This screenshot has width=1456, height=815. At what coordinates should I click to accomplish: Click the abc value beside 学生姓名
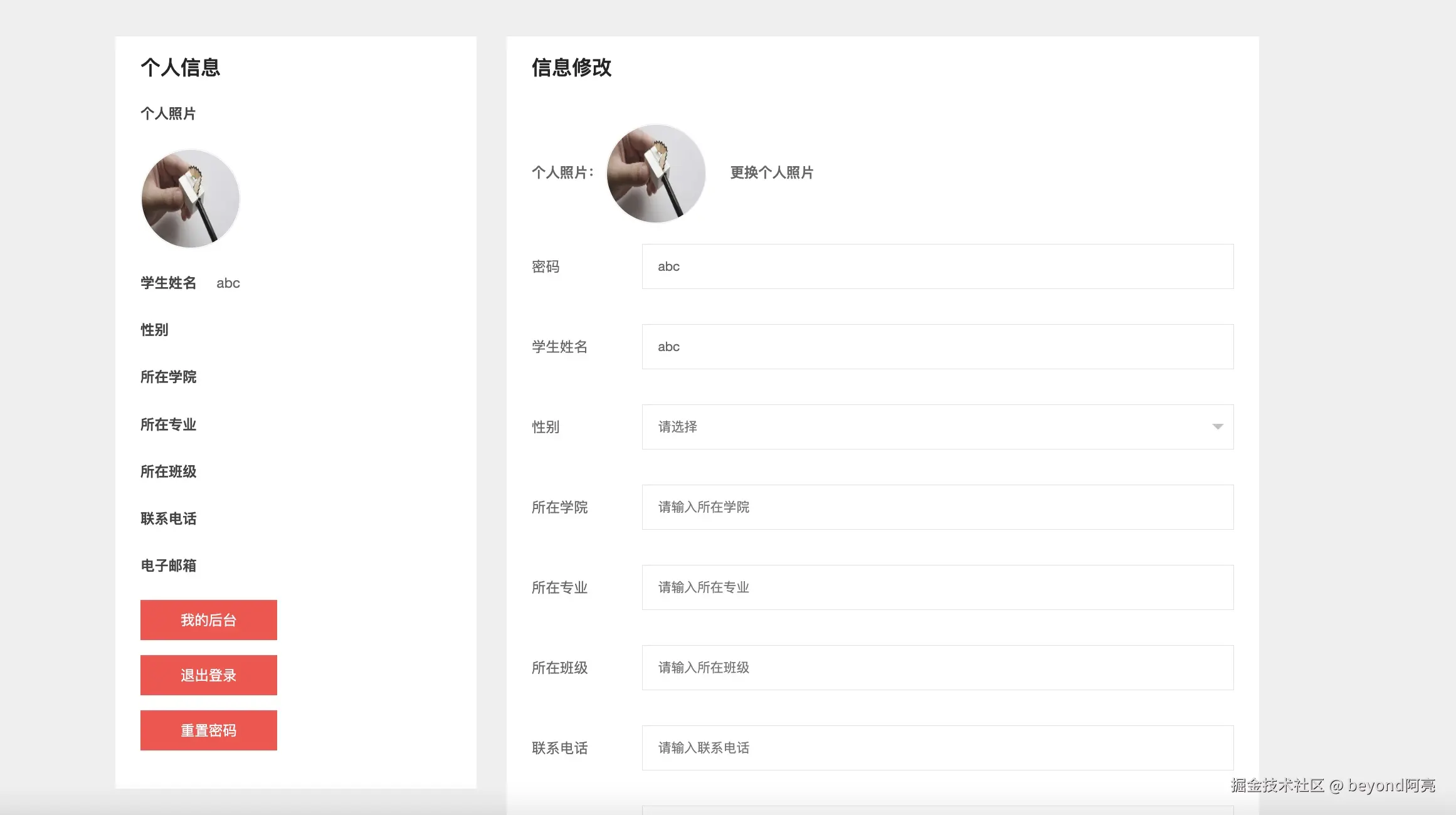(x=228, y=283)
